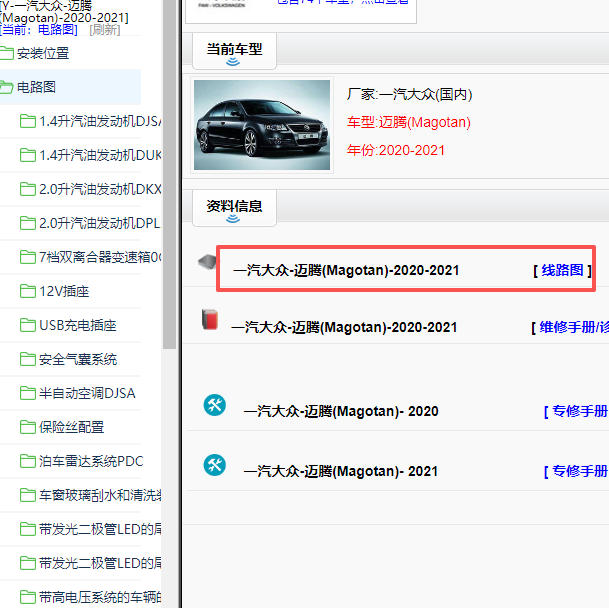
Task: Click folder icon for 1.4升汽油发动机DJS
Action: point(28,121)
